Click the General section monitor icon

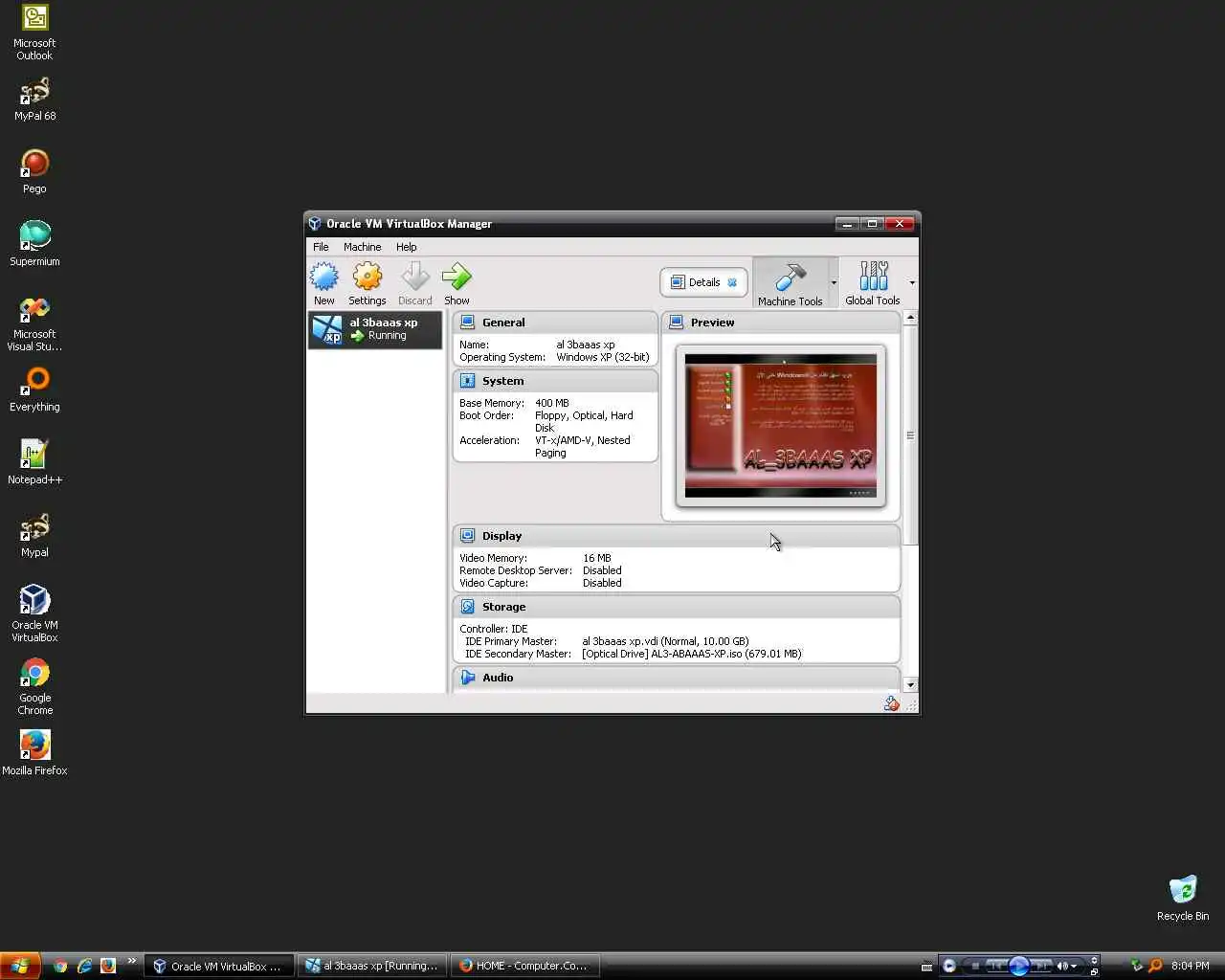(x=468, y=323)
